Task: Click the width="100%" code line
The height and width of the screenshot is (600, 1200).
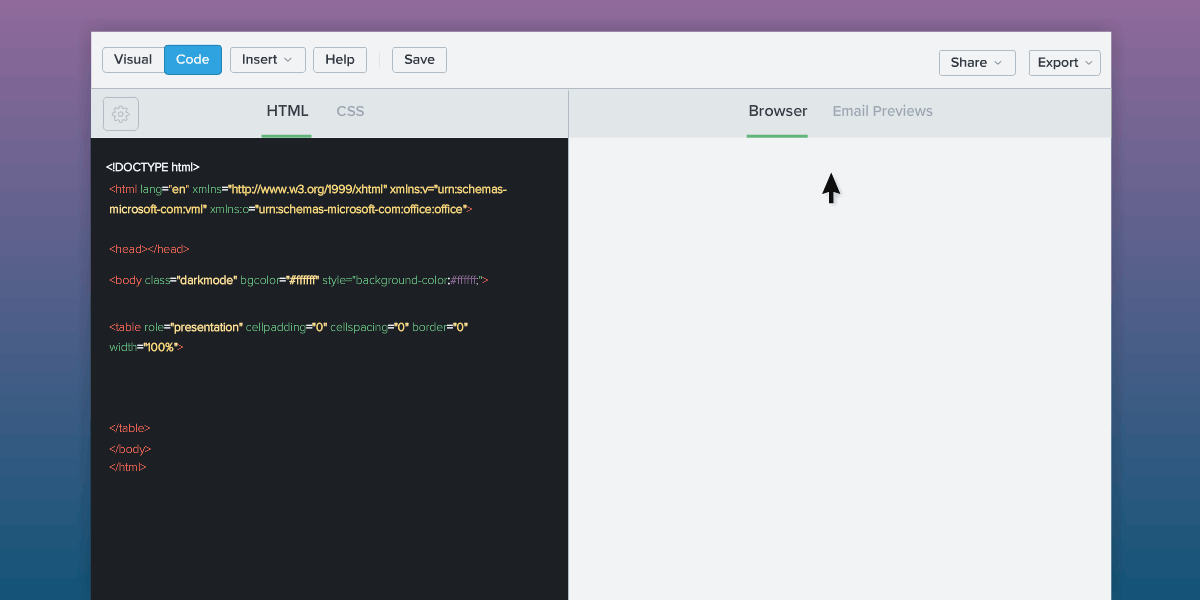Action: tap(146, 347)
